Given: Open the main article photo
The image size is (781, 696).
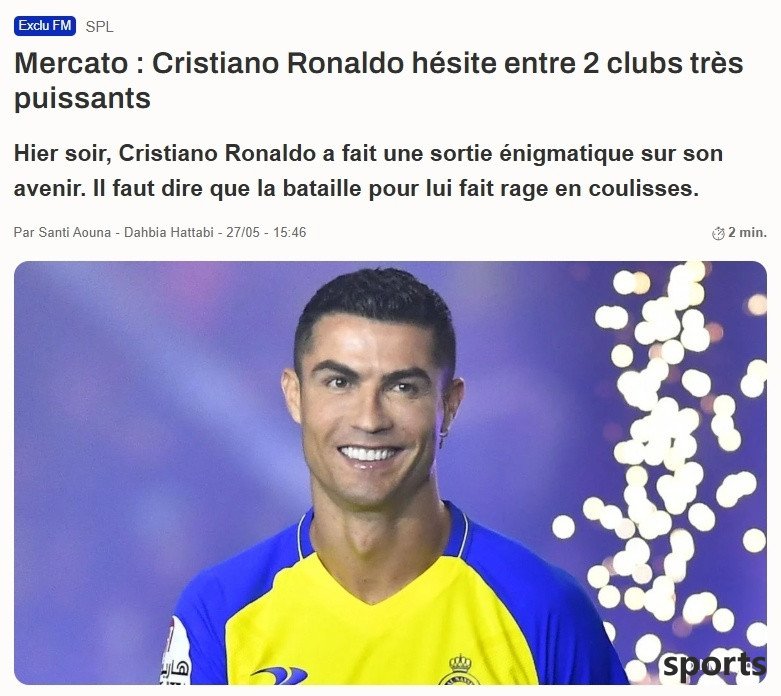Looking at the screenshot, I should click(390, 473).
